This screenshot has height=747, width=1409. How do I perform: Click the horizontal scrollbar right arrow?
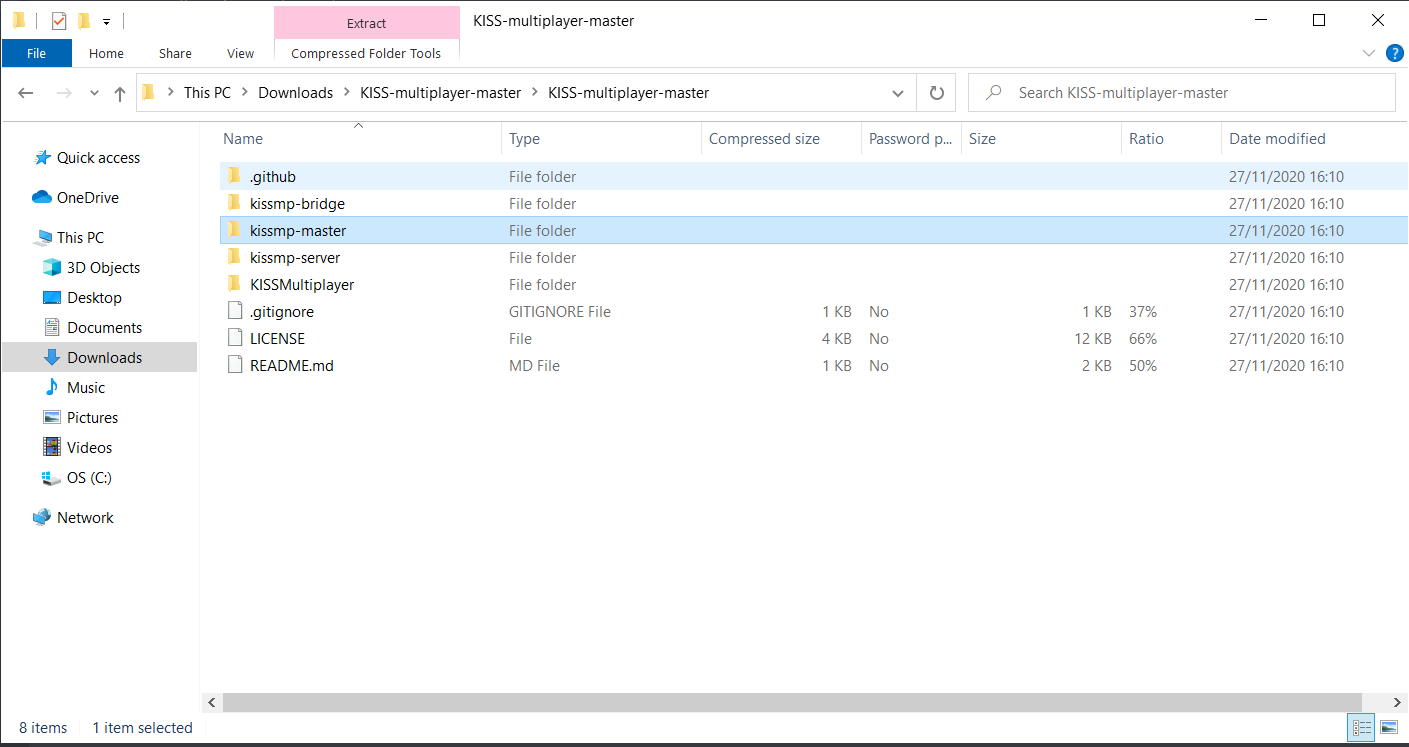pos(1398,702)
